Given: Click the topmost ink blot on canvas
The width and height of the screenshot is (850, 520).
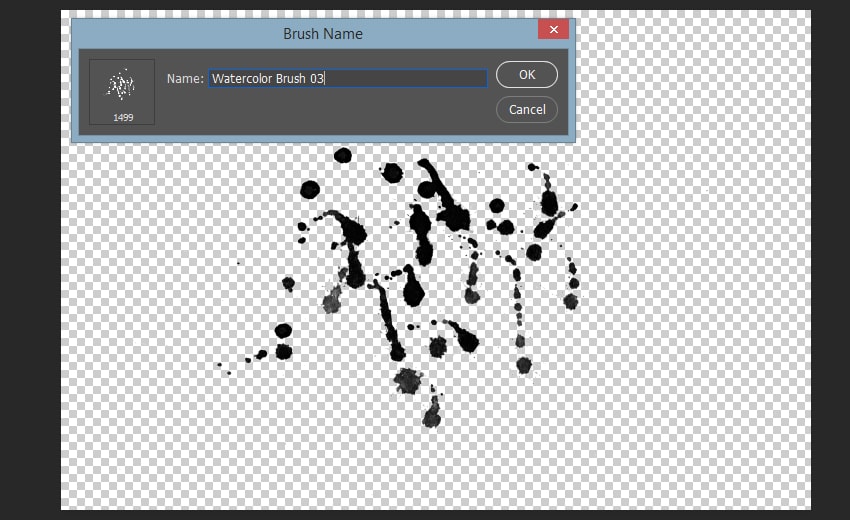Looking at the screenshot, I should [x=343, y=155].
